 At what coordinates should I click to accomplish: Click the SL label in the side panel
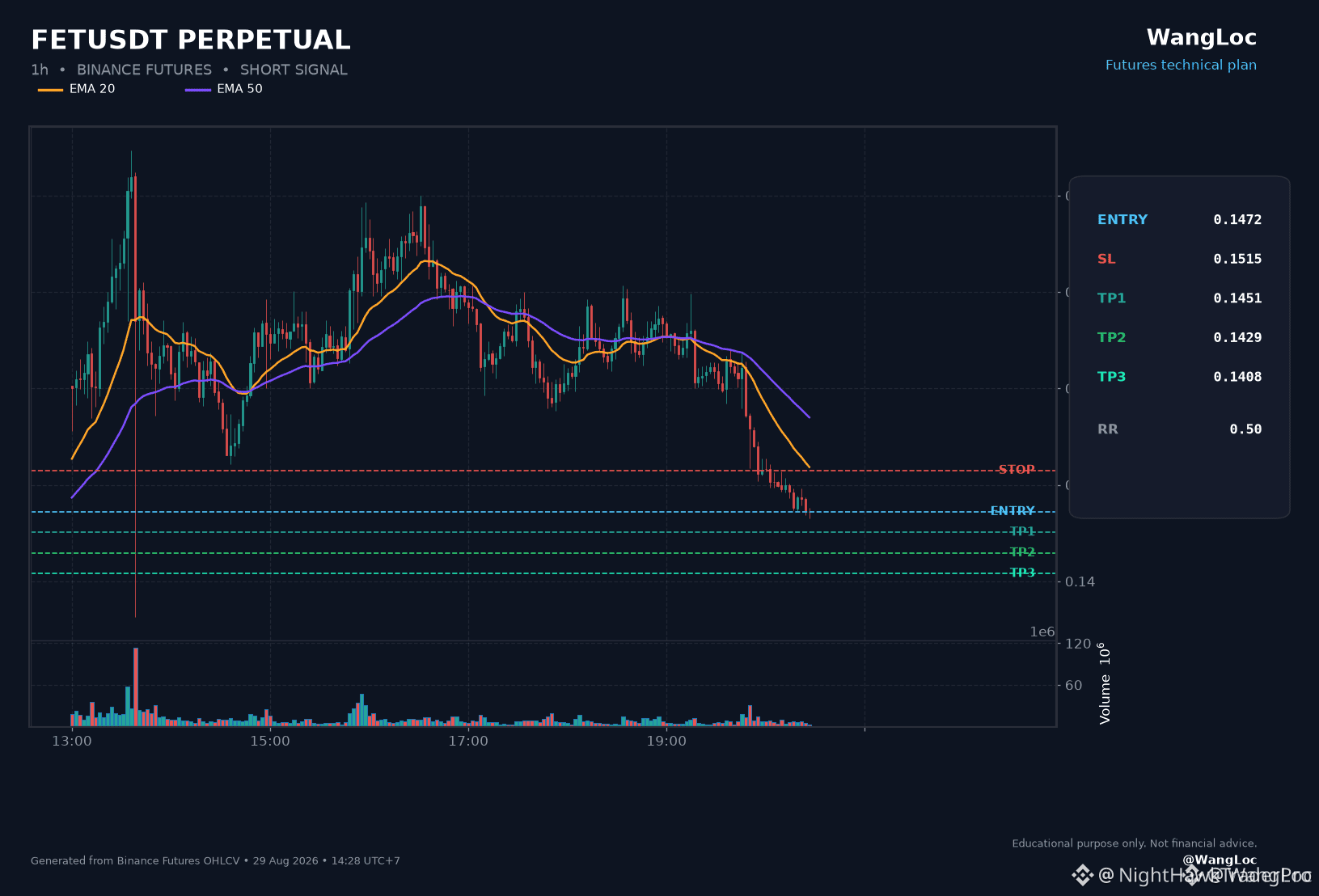point(1106,259)
